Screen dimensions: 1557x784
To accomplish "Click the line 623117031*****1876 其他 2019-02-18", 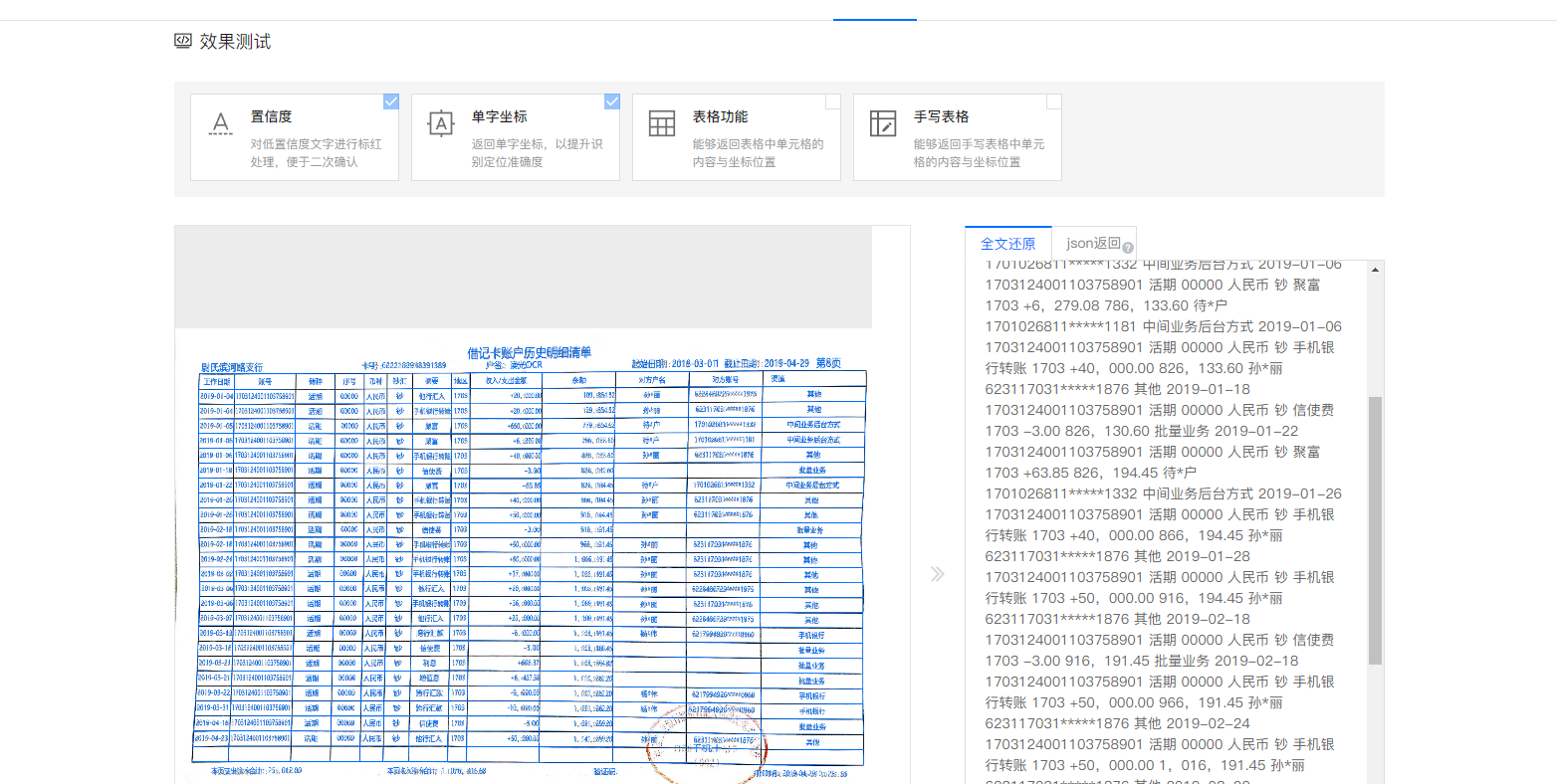I will (1117, 619).
